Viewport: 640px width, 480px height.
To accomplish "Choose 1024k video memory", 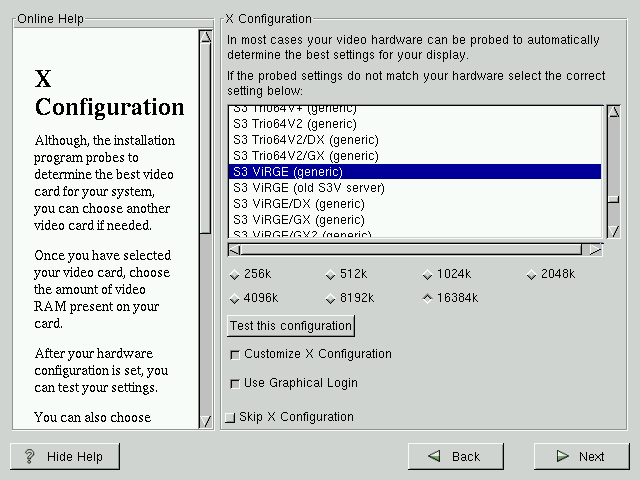I will 428,274.
